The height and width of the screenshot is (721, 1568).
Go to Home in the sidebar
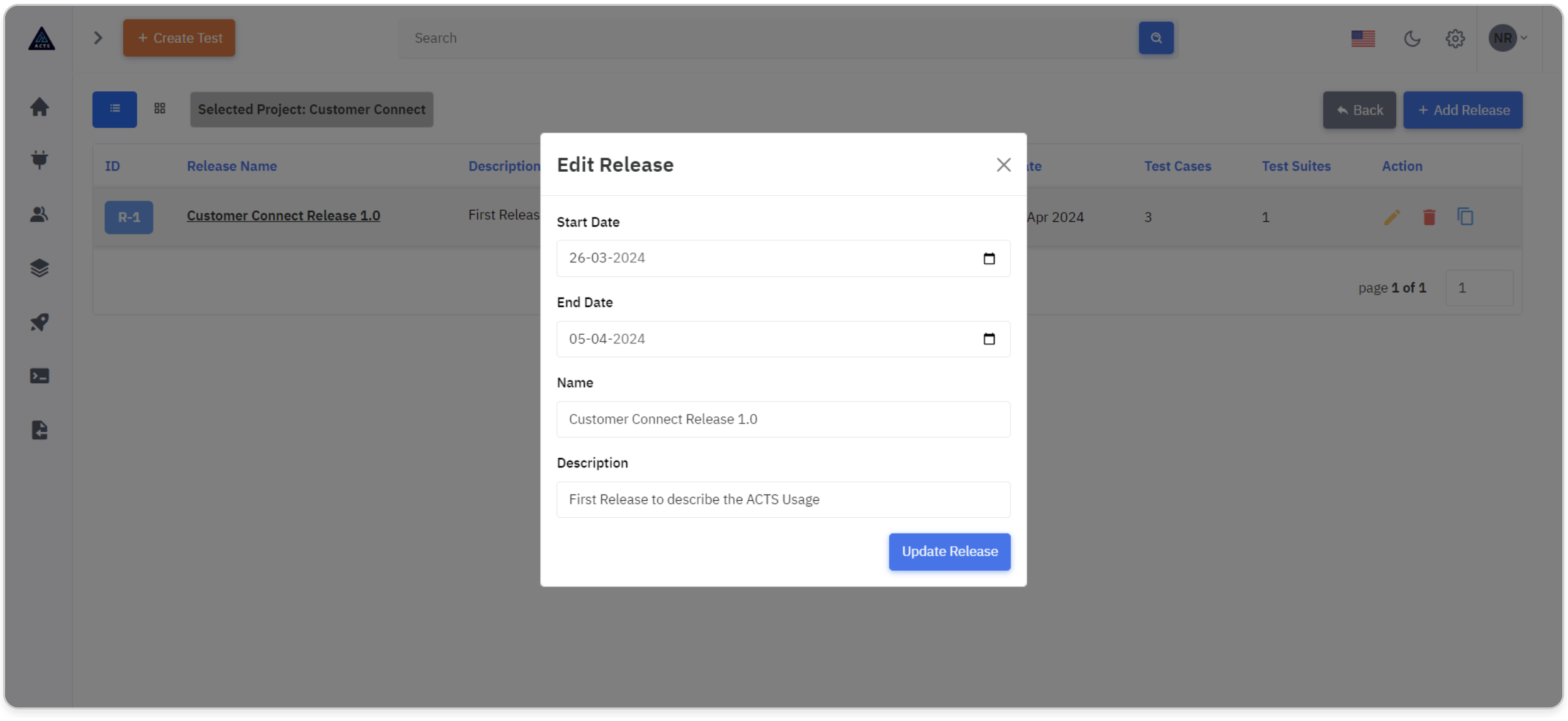coord(40,107)
